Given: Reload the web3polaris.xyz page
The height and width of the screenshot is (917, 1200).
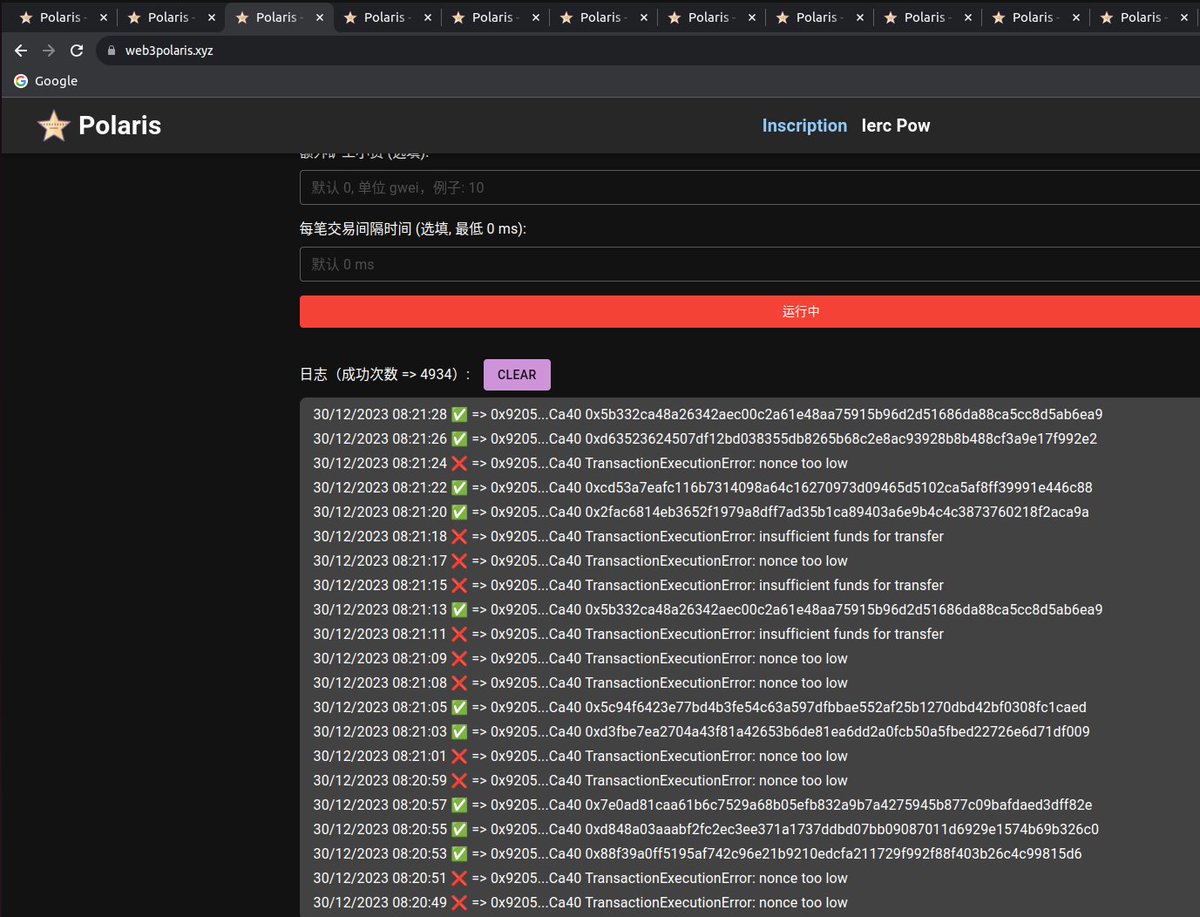Looking at the screenshot, I should tap(77, 51).
